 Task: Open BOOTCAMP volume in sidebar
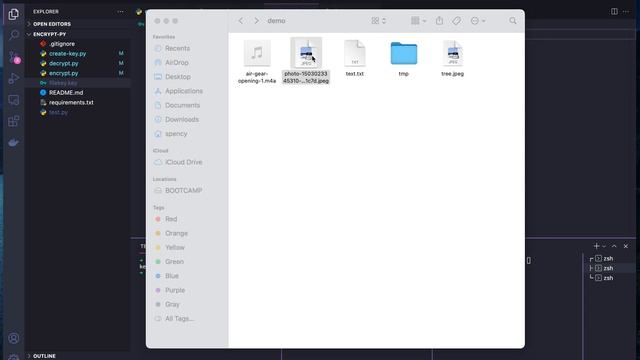tap(183, 191)
